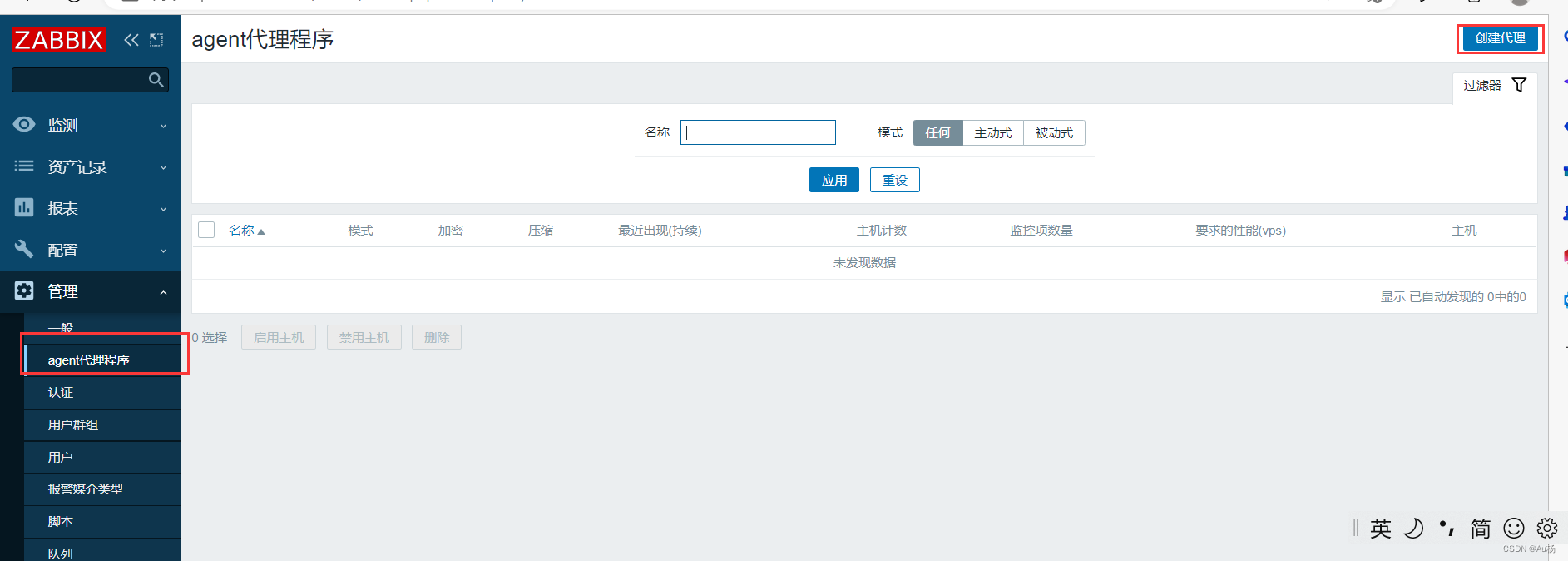The height and width of the screenshot is (561, 1568).
Task: Click the 名称 sort arrow icon
Action: (261, 231)
